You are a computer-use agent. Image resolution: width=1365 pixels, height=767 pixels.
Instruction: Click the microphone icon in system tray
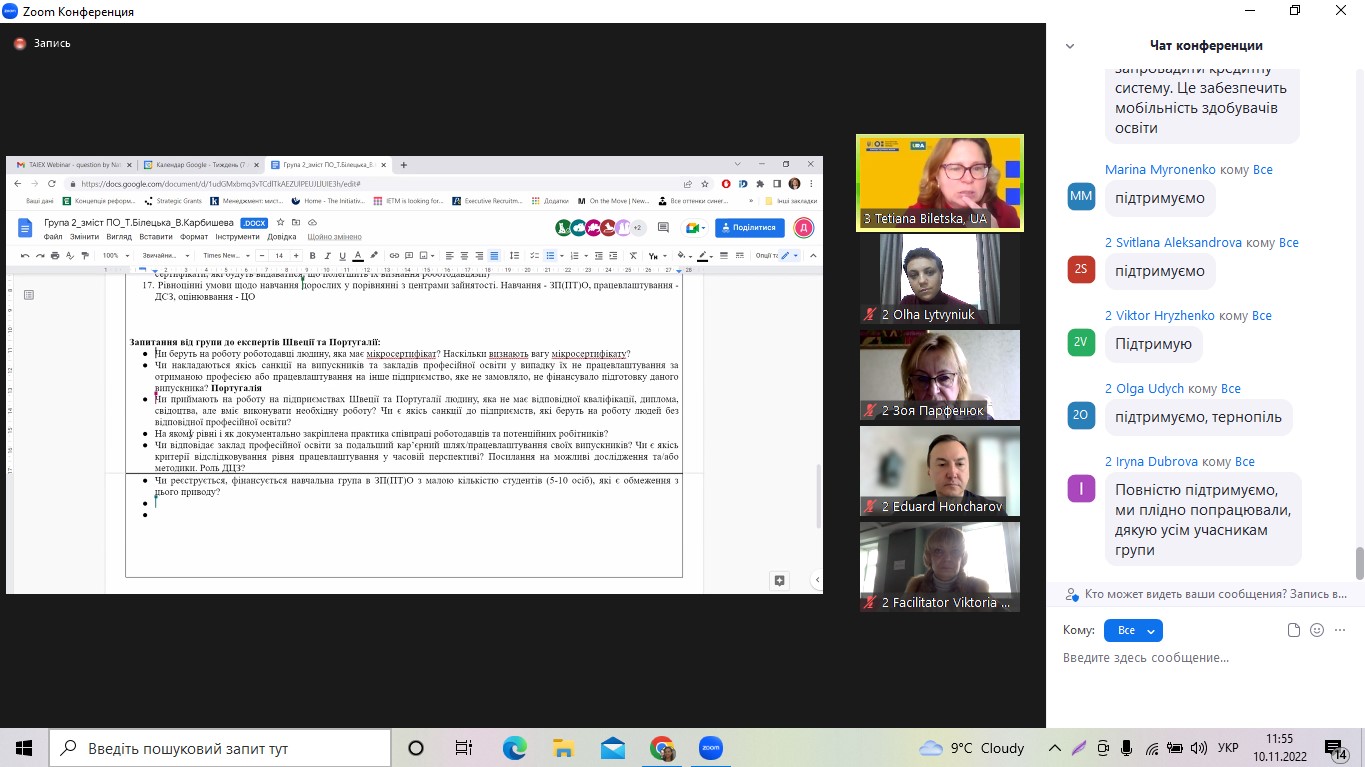click(1127, 748)
